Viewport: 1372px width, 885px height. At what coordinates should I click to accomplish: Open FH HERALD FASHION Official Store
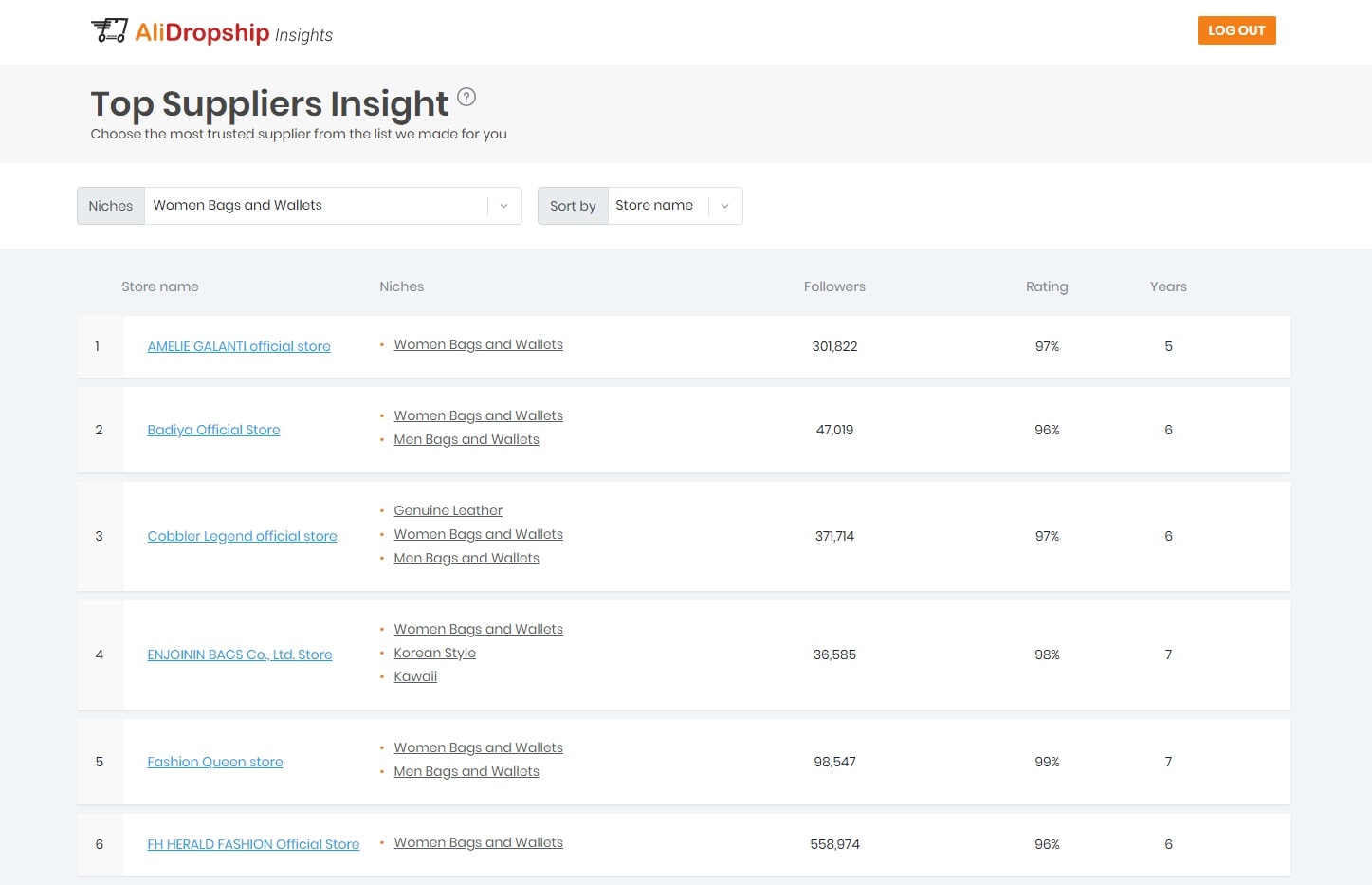point(253,845)
